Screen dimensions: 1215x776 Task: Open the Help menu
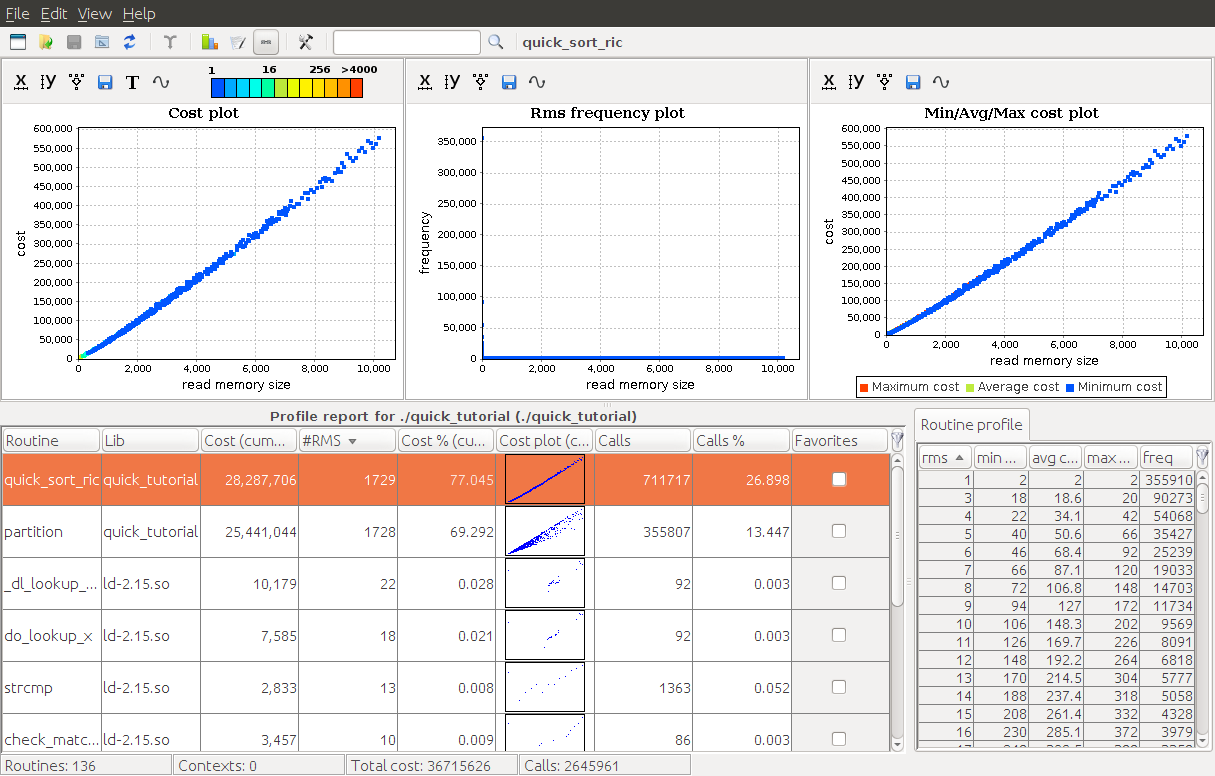139,13
